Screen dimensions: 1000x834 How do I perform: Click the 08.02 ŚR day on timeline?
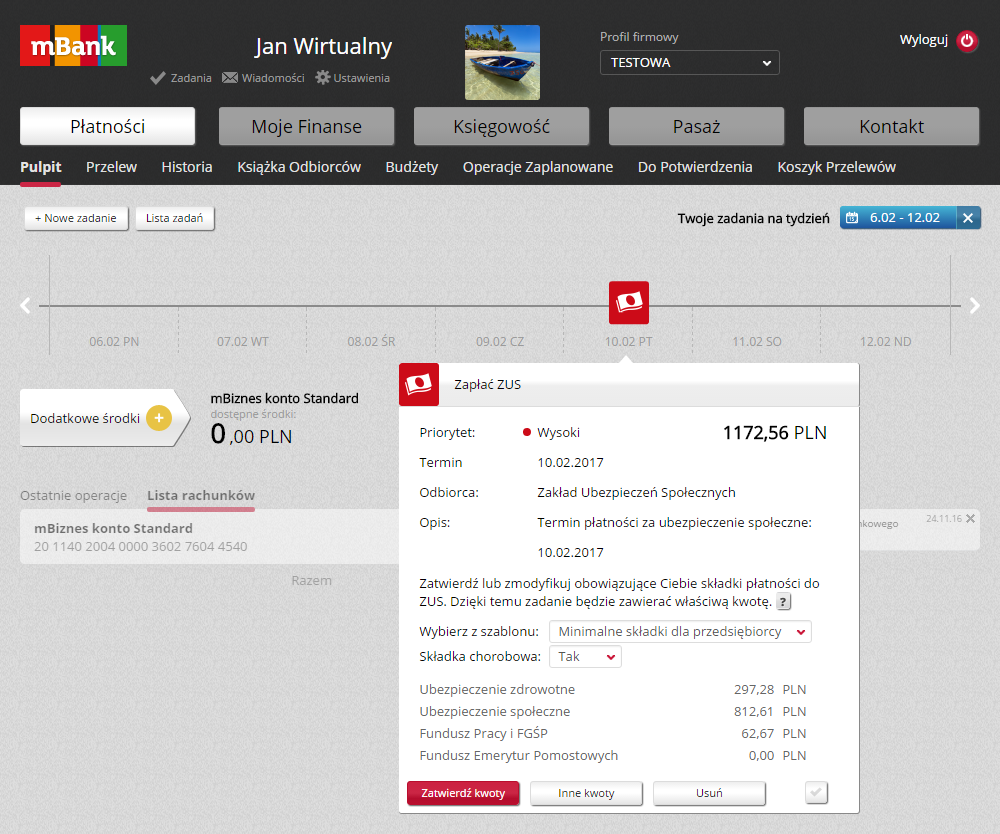pyautogui.click(x=371, y=342)
